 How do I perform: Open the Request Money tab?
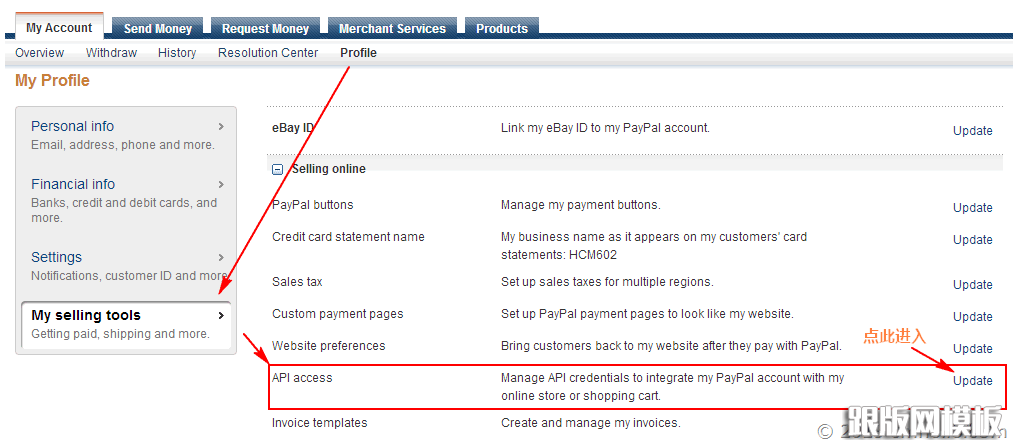pyautogui.click(x=265, y=28)
